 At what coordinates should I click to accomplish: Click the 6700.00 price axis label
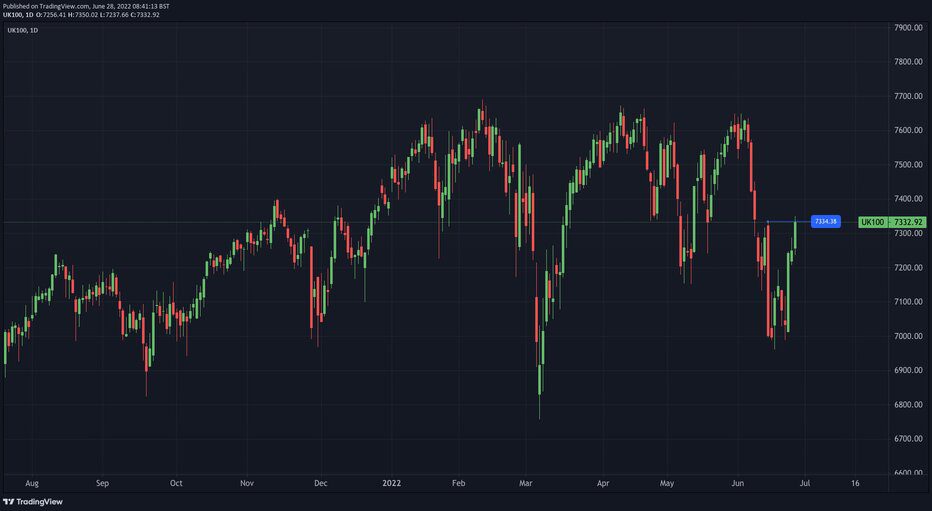pos(908,439)
